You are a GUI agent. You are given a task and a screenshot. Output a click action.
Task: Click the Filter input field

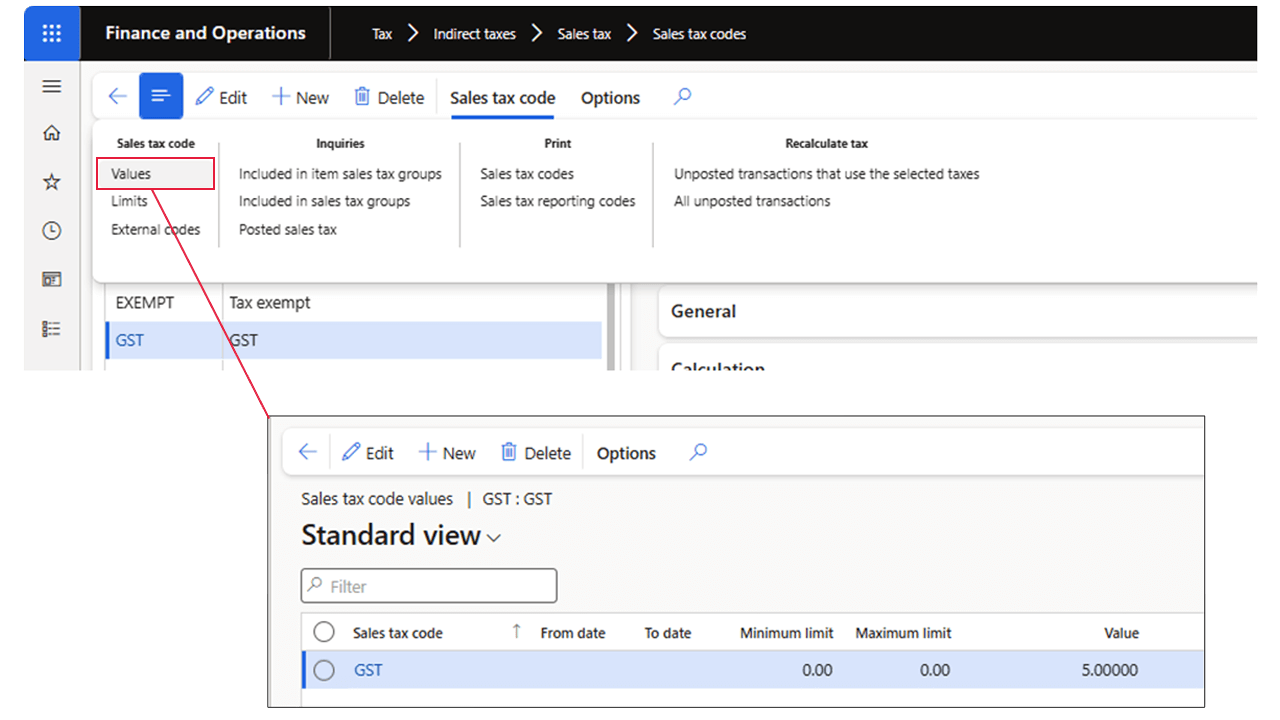[x=429, y=586]
